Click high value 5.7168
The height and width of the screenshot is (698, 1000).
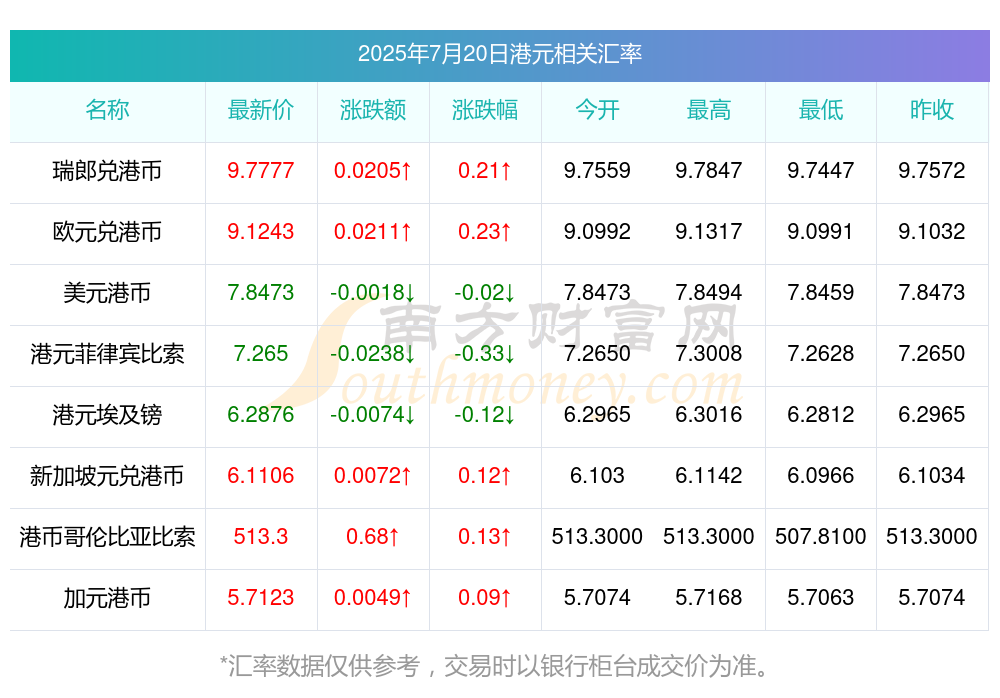tap(709, 598)
